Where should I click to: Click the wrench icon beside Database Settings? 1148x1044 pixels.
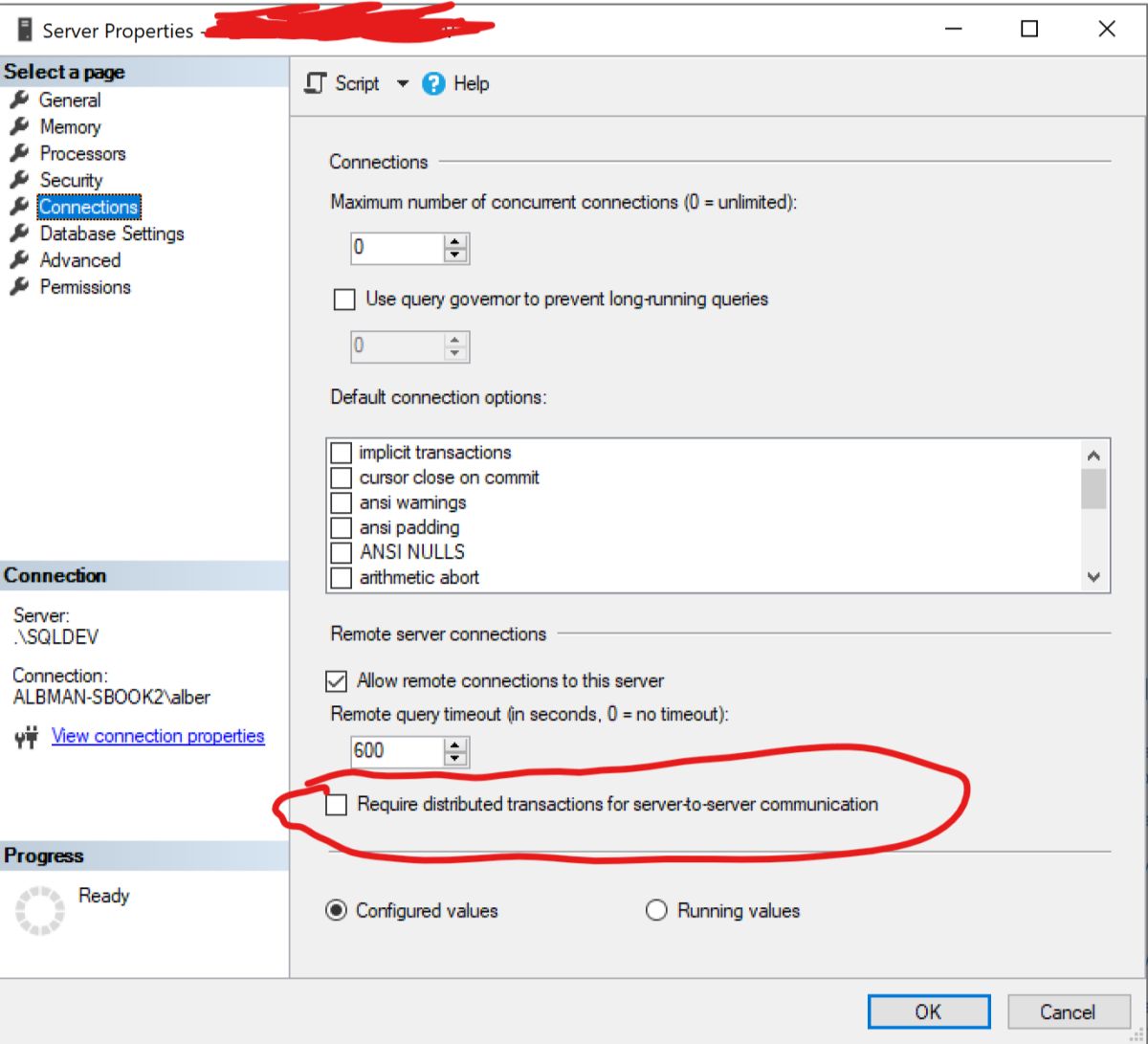click(x=19, y=233)
